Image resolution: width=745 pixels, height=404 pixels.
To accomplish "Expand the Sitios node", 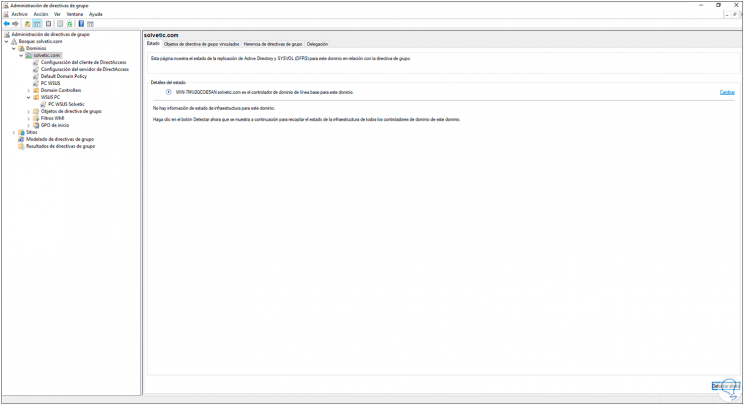I will 14,133.
